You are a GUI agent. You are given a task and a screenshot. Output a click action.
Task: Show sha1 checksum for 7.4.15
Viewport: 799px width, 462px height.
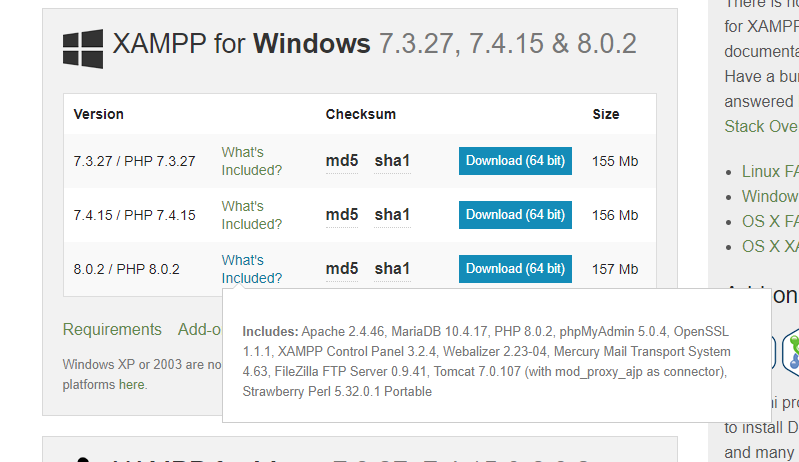pyautogui.click(x=392, y=215)
